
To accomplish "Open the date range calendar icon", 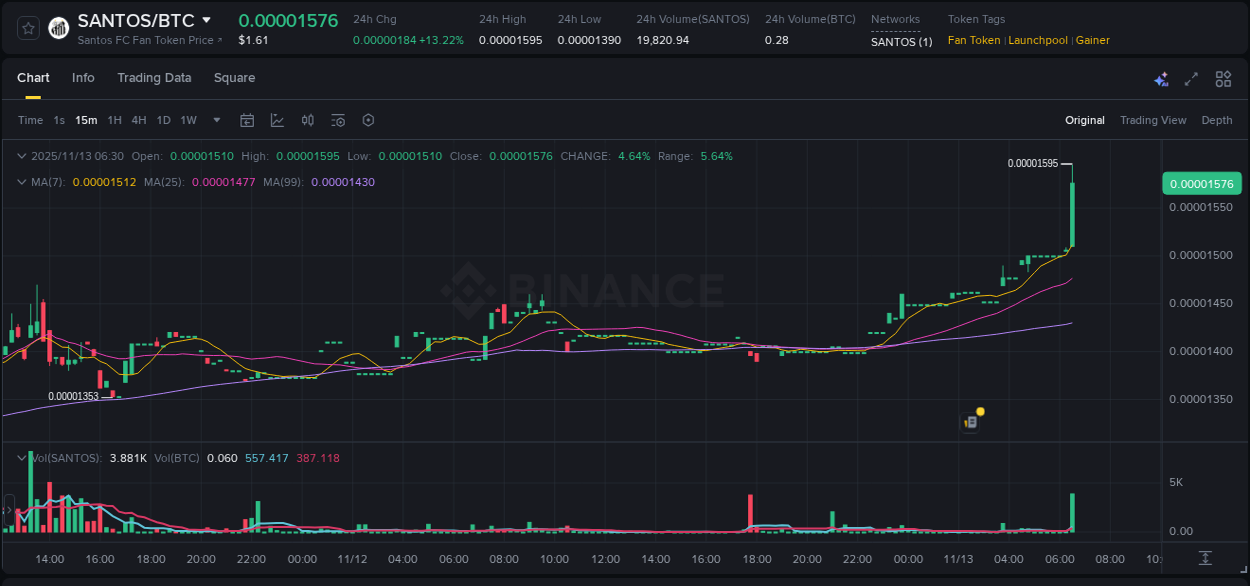I will (x=247, y=120).
